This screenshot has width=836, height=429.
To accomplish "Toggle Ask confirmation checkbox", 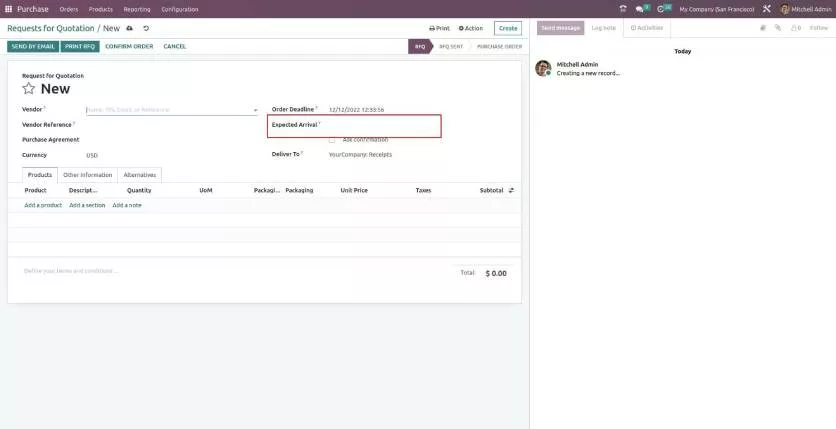I will [x=332, y=140].
